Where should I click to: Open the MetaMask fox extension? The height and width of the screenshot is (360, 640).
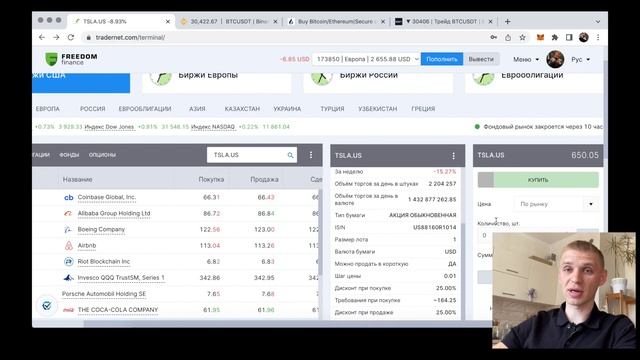[x=540, y=37]
